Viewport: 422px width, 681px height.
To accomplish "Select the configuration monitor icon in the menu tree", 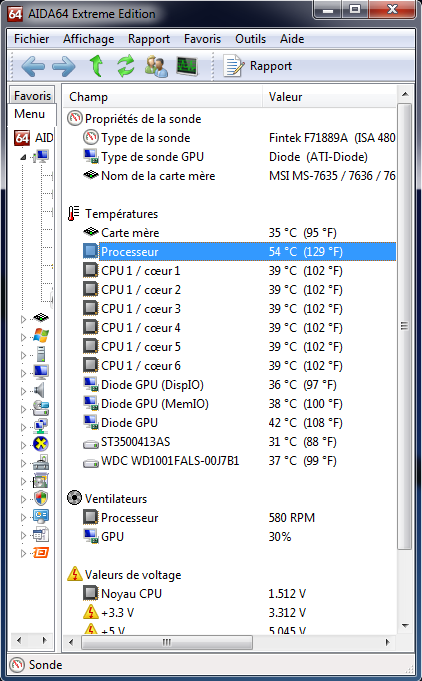I will [41, 516].
